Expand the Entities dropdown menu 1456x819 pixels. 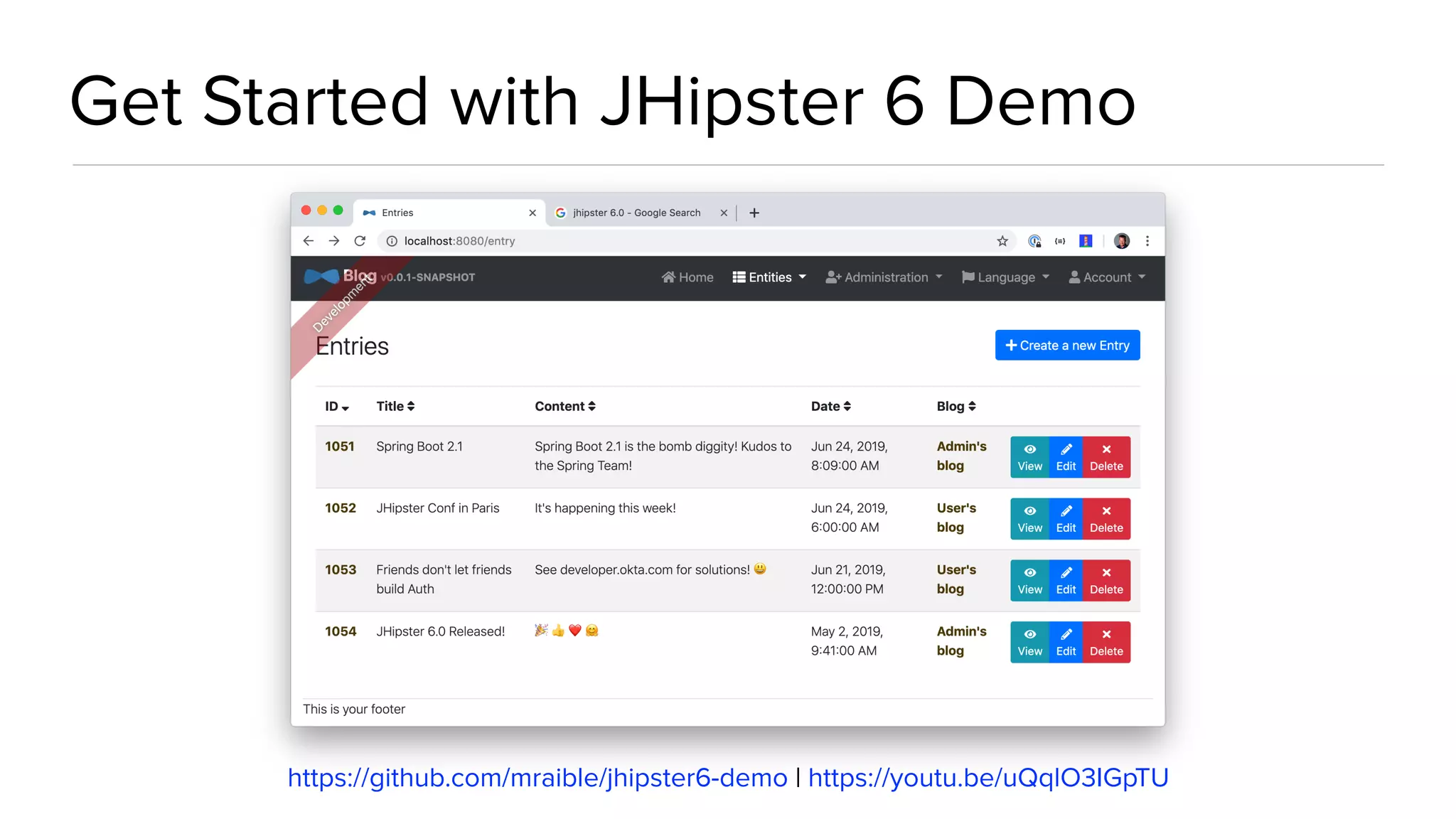click(769, 277)
